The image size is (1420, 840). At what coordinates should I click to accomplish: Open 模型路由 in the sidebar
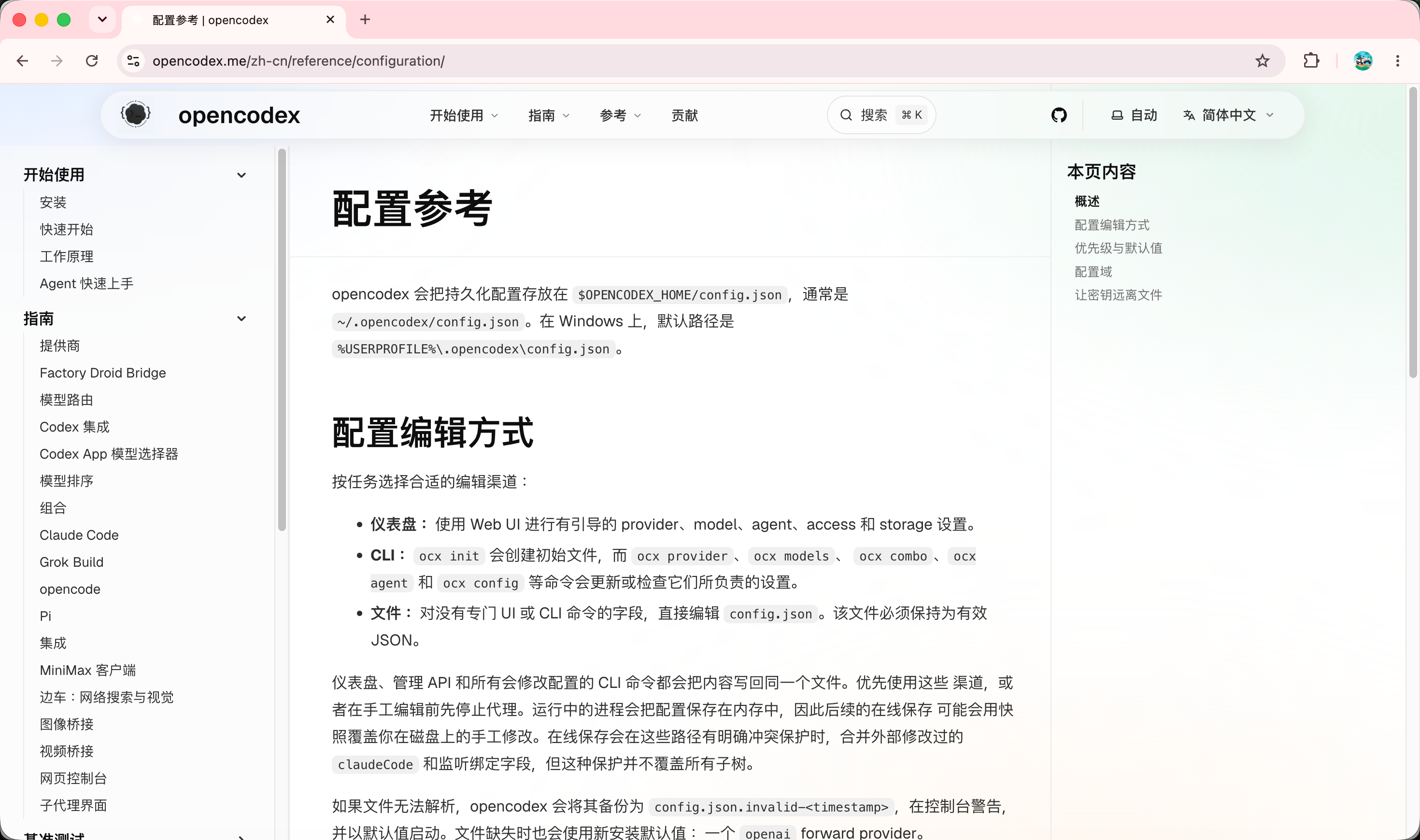(x=66, y=400)
